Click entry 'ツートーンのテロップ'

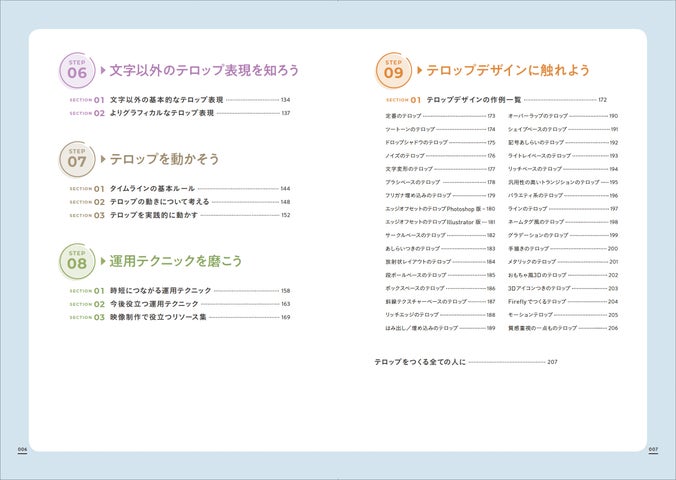point(410,129)
